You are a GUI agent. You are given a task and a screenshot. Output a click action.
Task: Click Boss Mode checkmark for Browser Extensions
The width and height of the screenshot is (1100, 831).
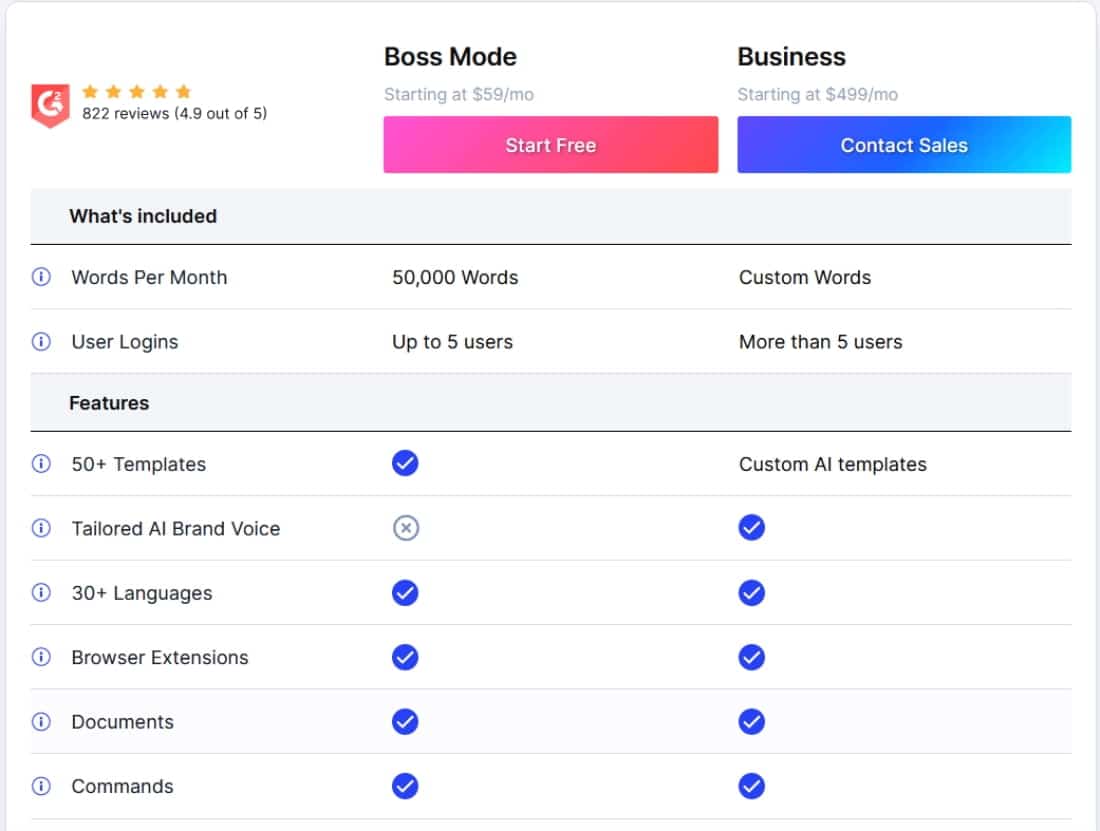pyautogui.click(x=405, y=657)
